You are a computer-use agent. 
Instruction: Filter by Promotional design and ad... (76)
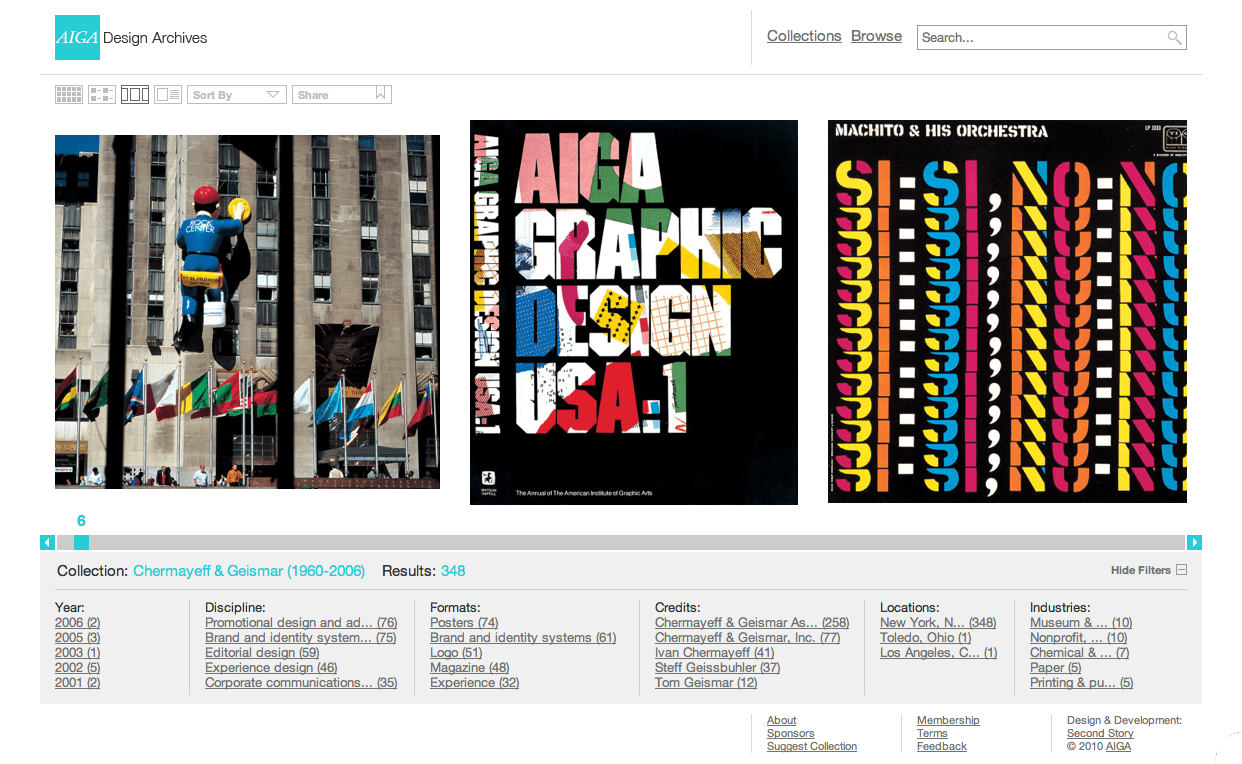coord(301,623)
